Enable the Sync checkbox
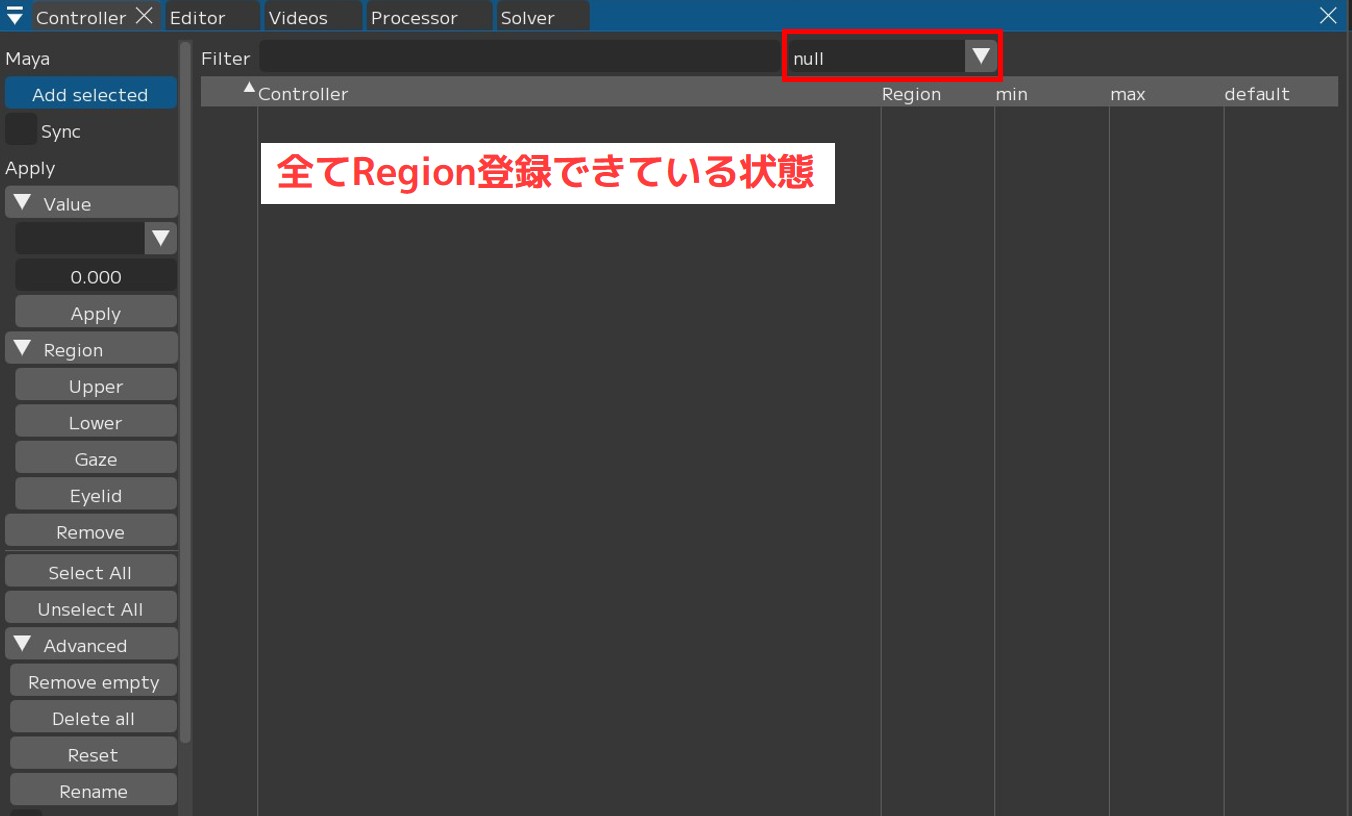 pyautogui.click(x=21, y=131)
